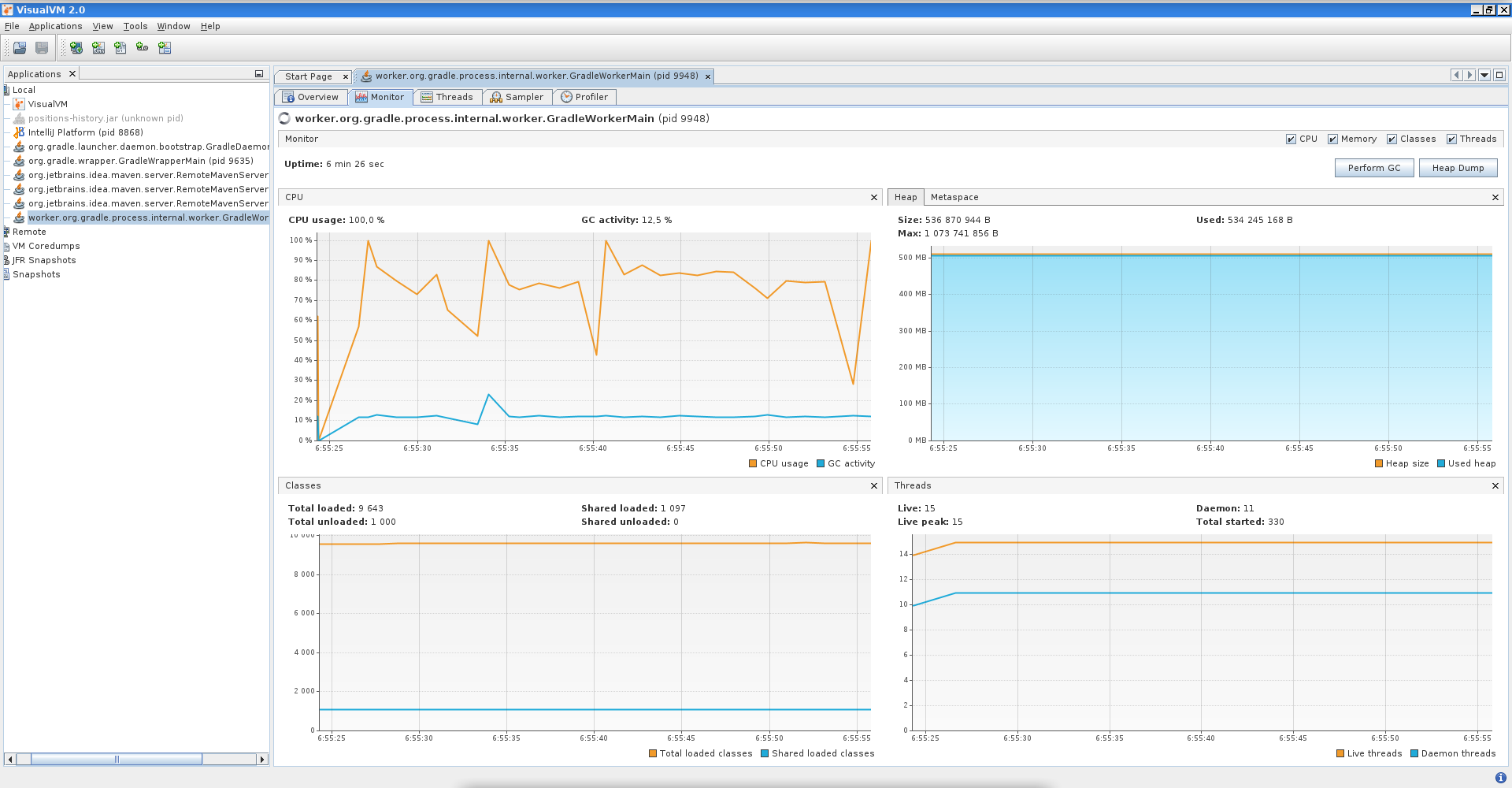Image resolution: width=1512 pixels, height=788 pixels.
Task: Select VM Coredumps in Applications tree
Action: (x=46, y=246)
